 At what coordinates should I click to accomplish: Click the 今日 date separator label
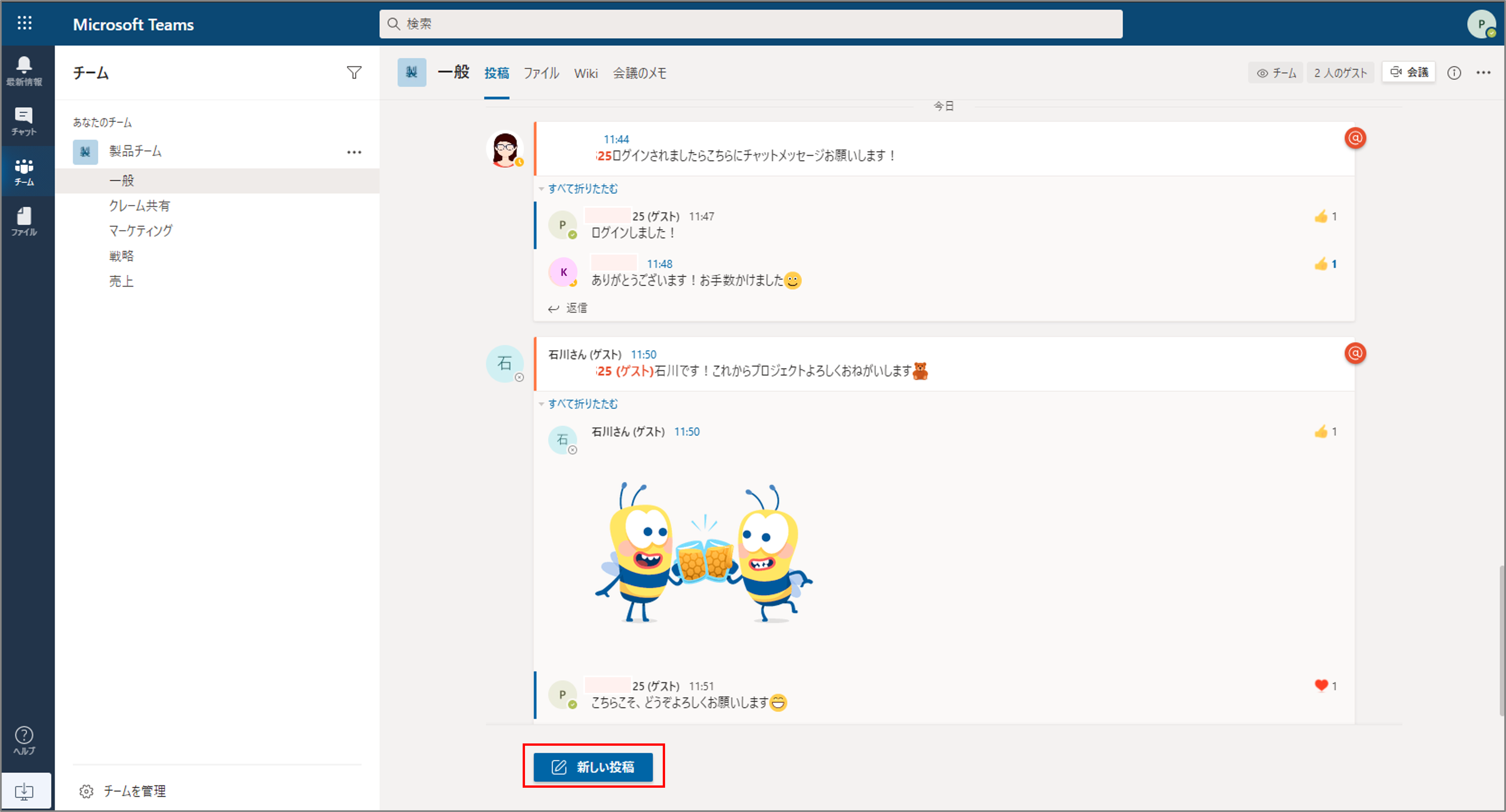tap(944, 106)
